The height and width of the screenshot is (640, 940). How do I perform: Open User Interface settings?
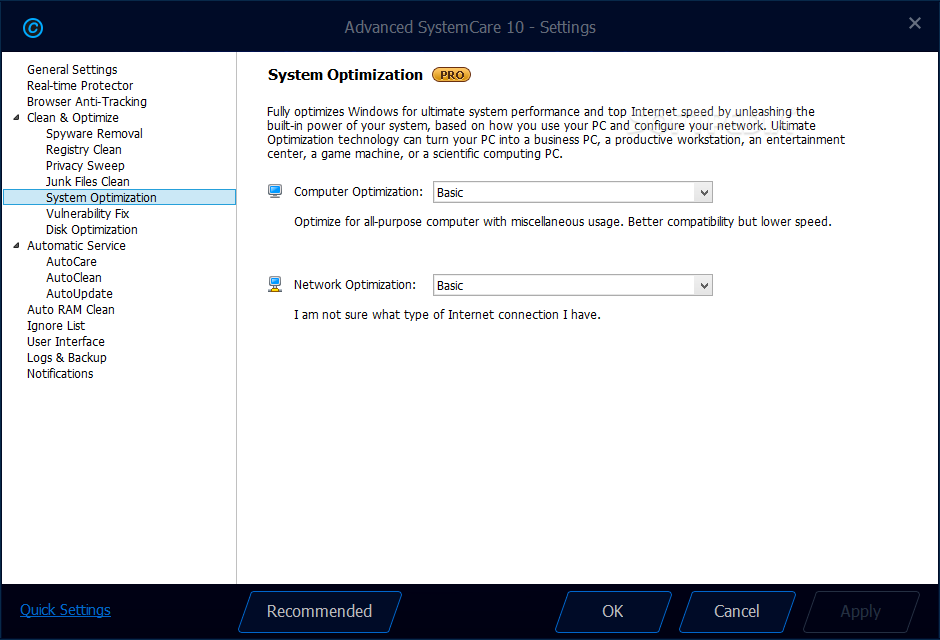tap(66, 342)
